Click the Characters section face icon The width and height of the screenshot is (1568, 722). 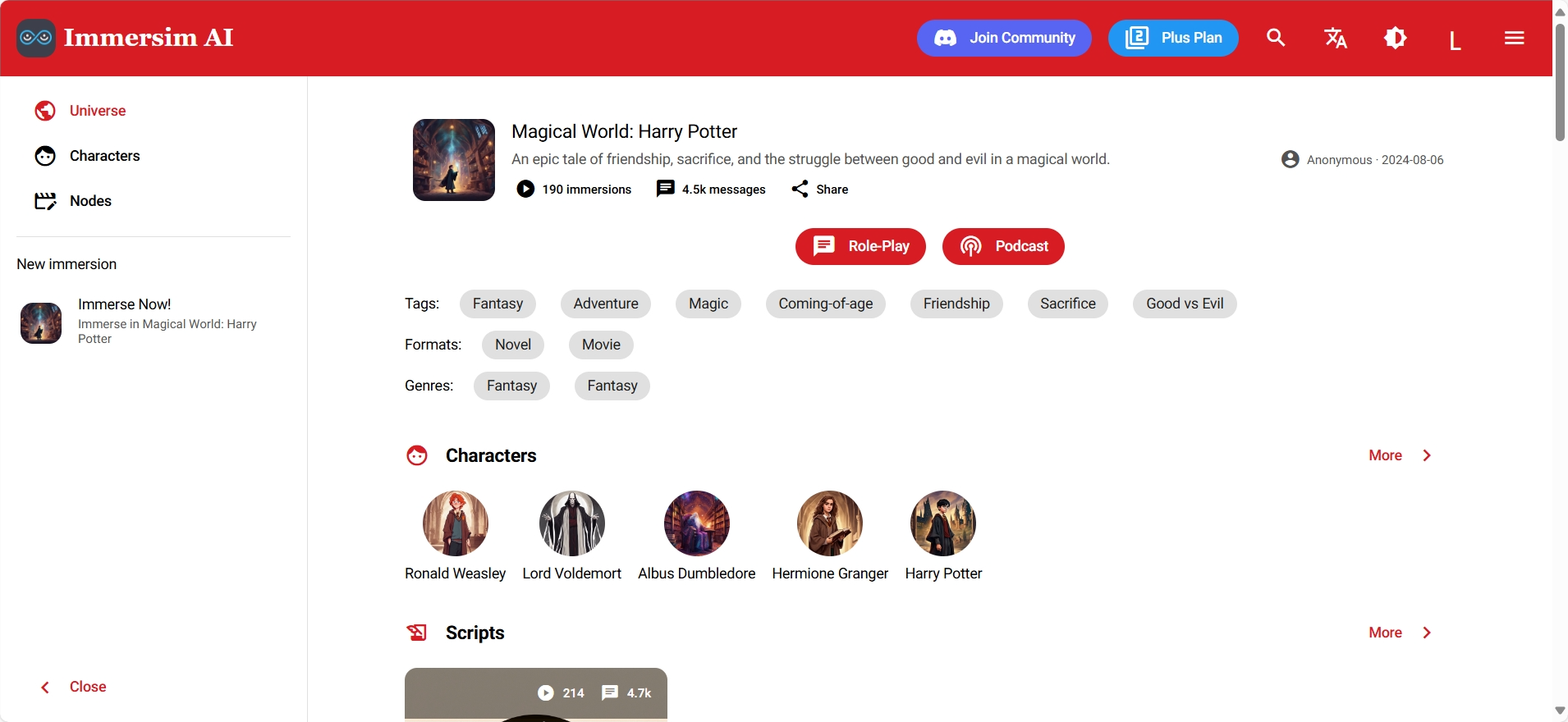point(417,456)
